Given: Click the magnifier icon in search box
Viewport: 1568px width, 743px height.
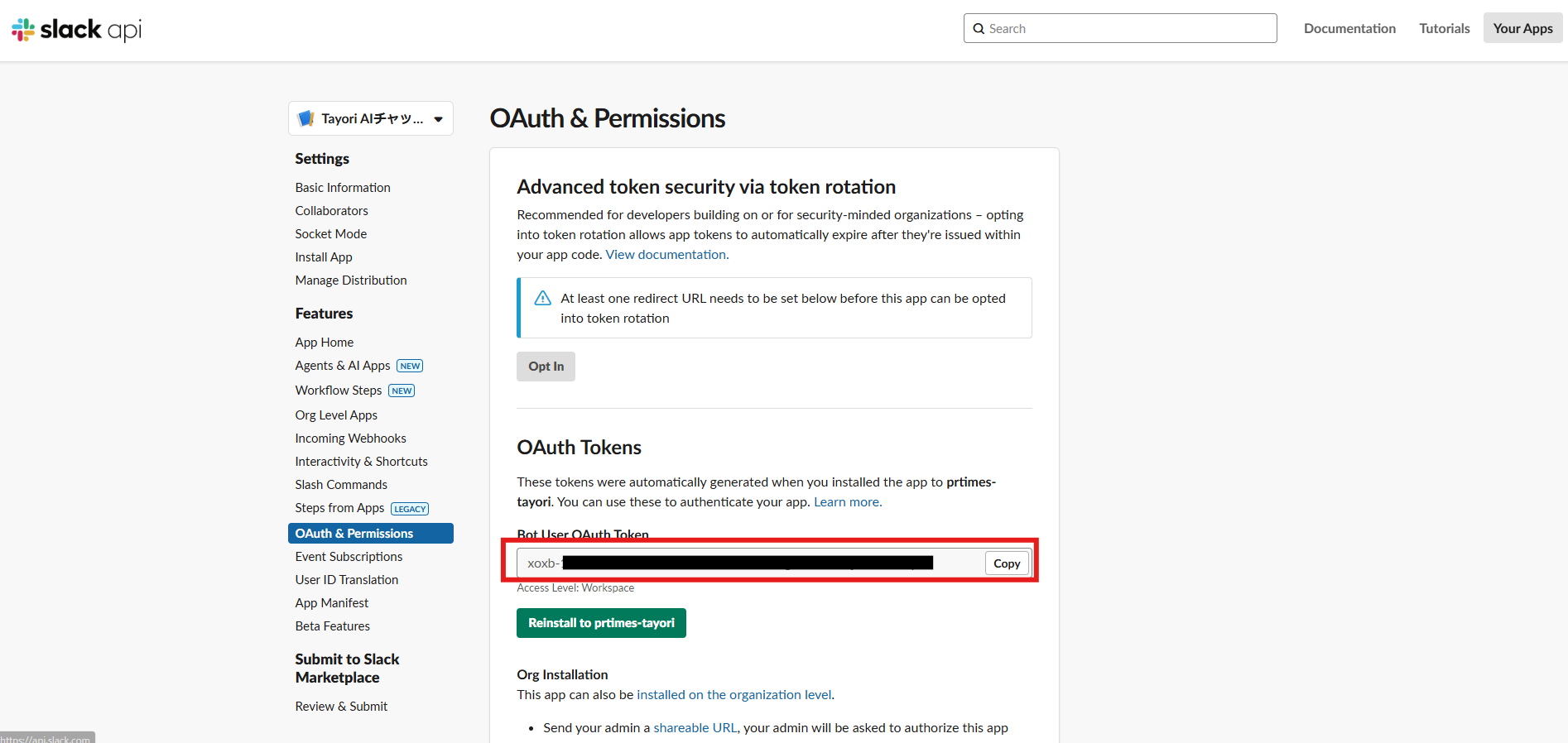Looking at the screenshot, I should pos(979,29).
